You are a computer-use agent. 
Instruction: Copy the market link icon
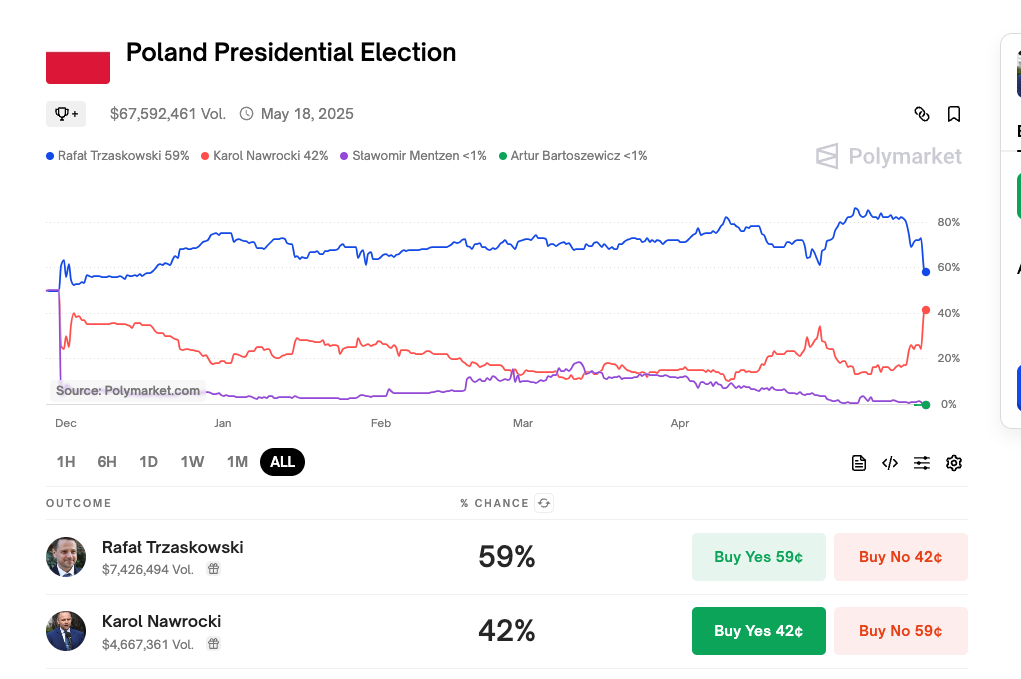[922, 114]
